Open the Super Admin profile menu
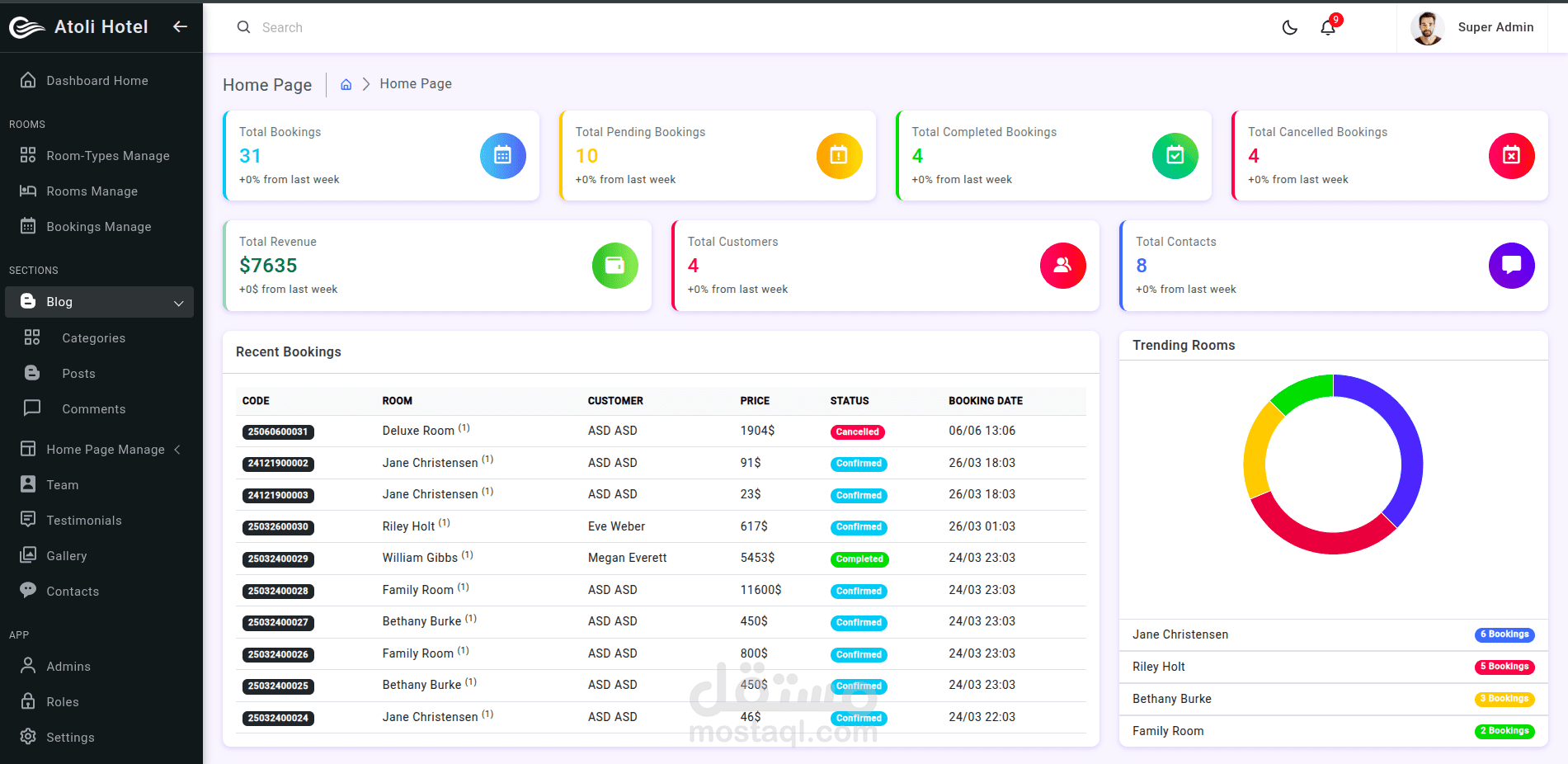This screenshot has height=764, width=1568. point(1472,27)
